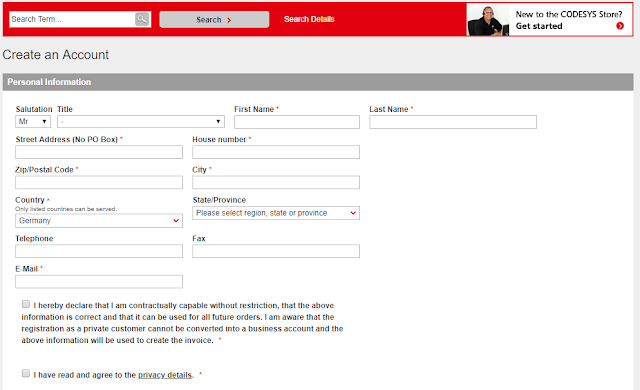This screenshot has height=390, width=640.
Task: Click into the First Name field
Action: pyautogui.click(x=297, y=122)
